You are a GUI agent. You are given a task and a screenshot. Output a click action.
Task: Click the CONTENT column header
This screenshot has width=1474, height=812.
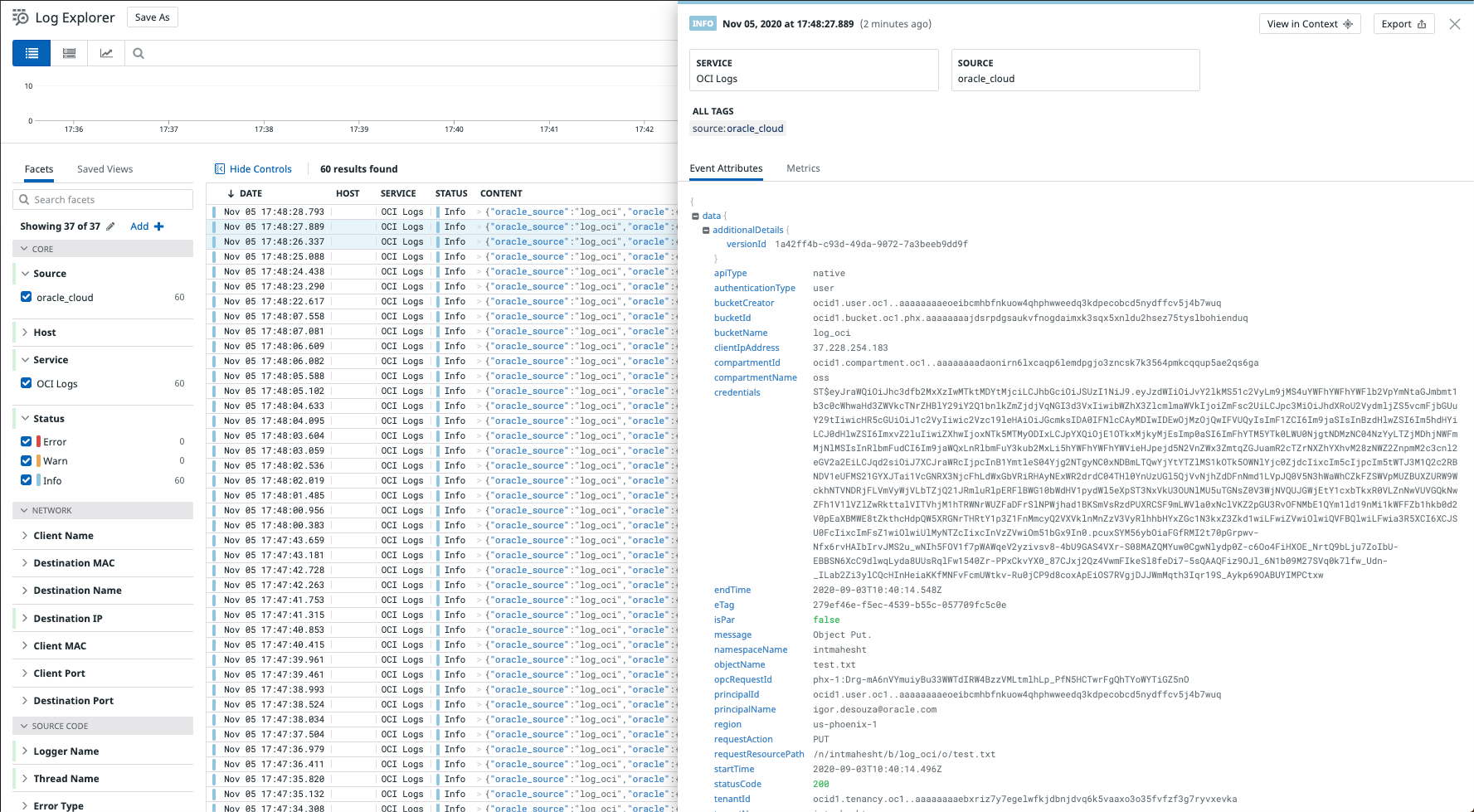501,193
